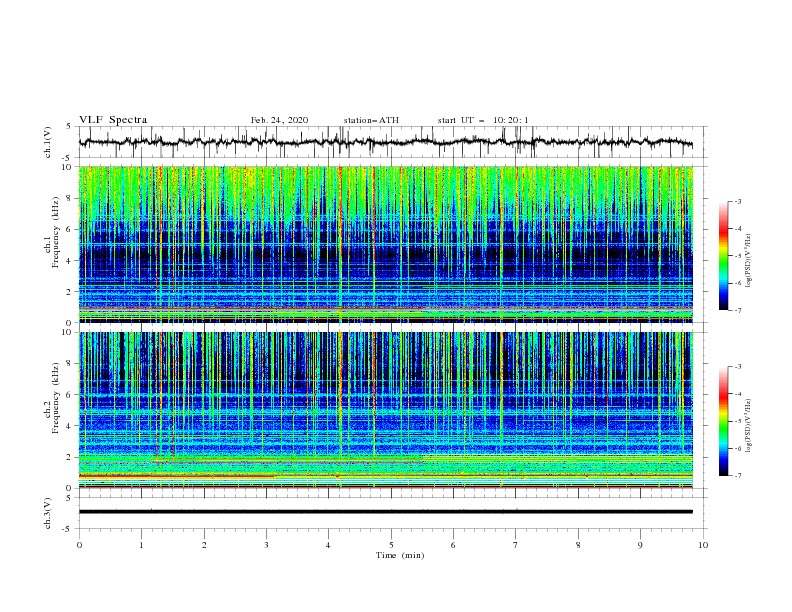Click the 'ch.1(V)' axis label
This screenshot has height=612, width=792.
48,142
